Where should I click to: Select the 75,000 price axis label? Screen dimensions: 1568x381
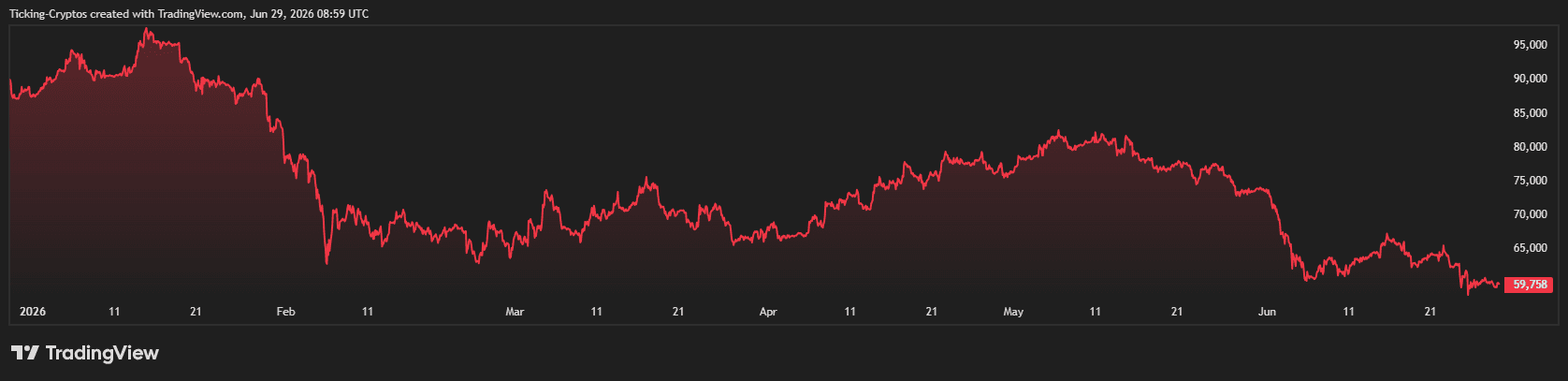[1531, 181]
